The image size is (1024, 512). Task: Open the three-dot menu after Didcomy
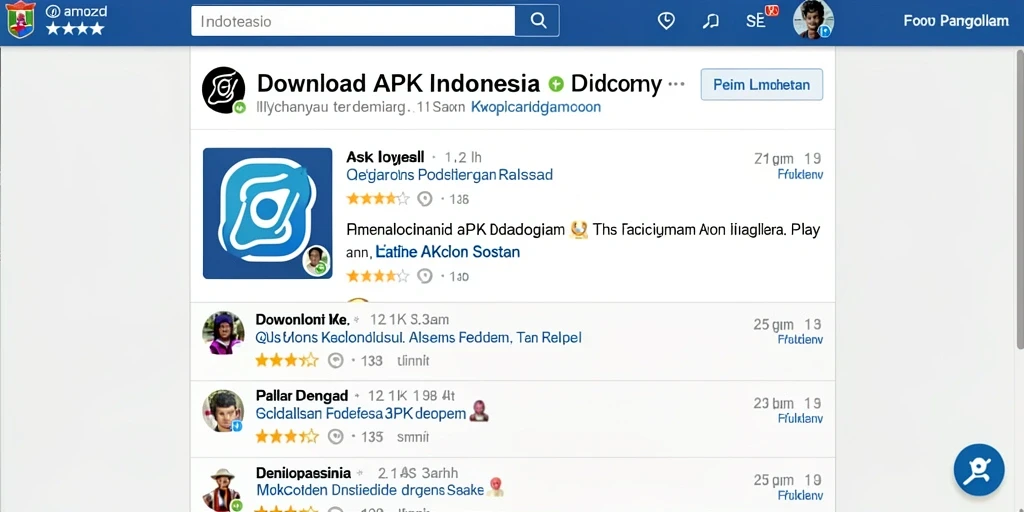point(677,84)
